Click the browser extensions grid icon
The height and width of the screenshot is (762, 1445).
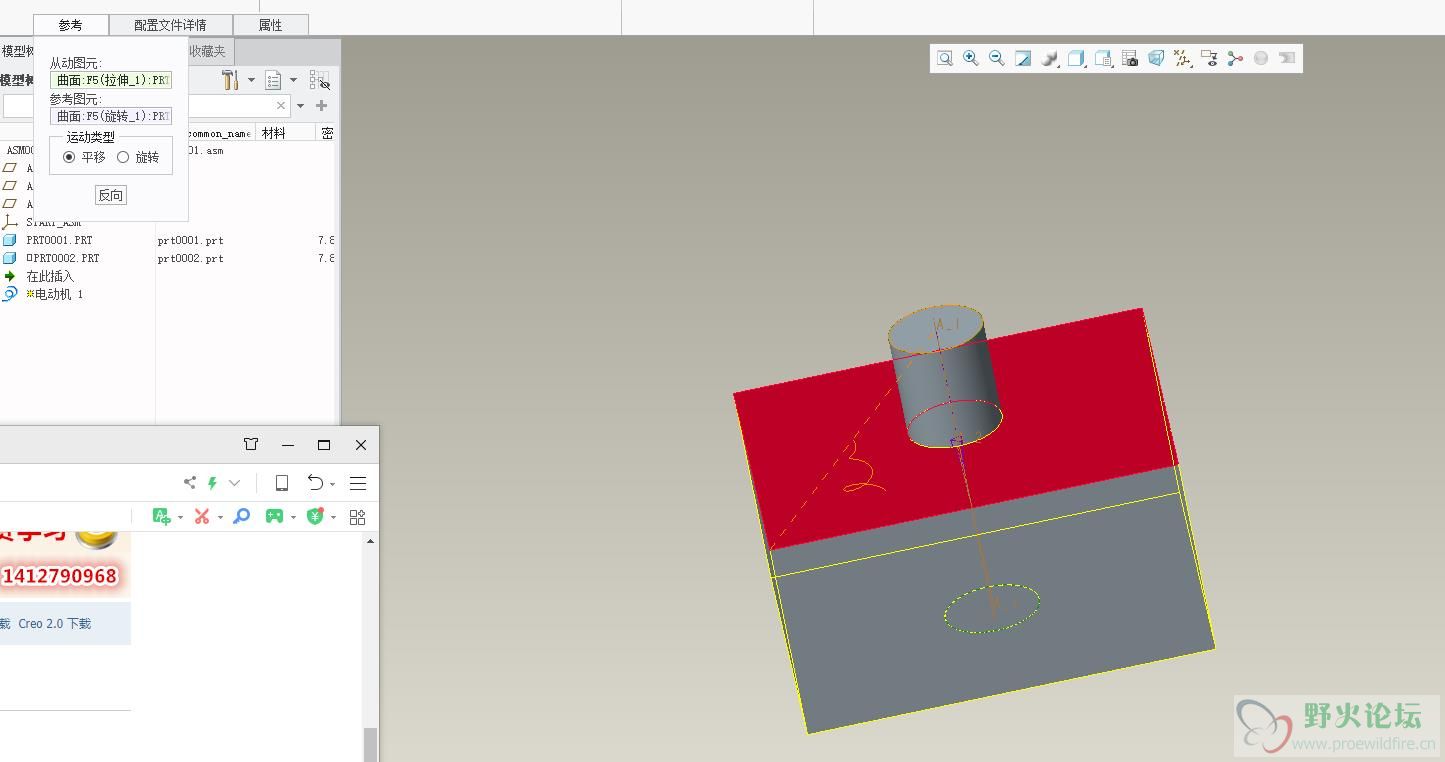click(x=357, y=516)
